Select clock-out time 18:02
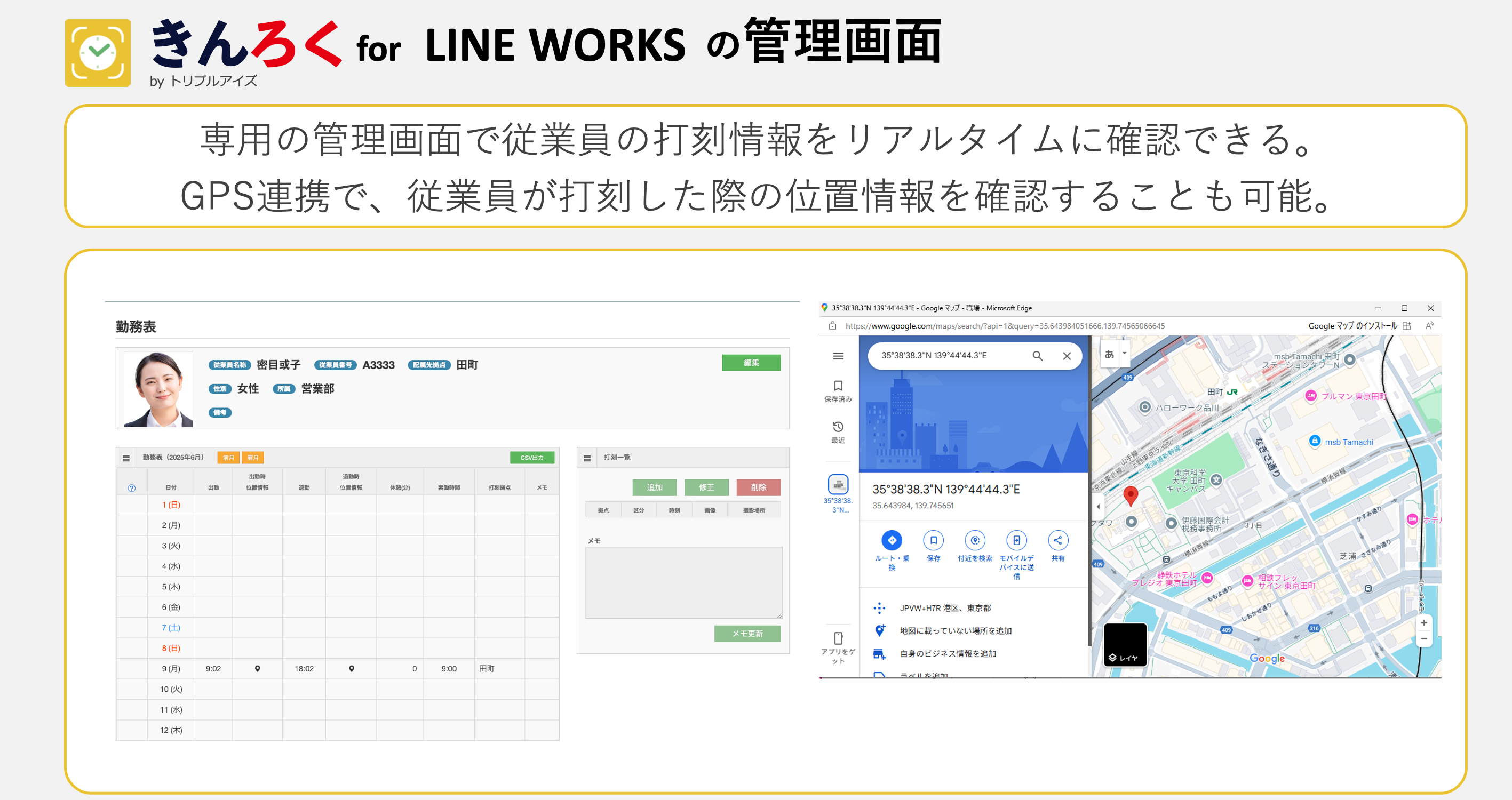The image size is (1512, 800). pyautogui.click(x=304, y=668)
